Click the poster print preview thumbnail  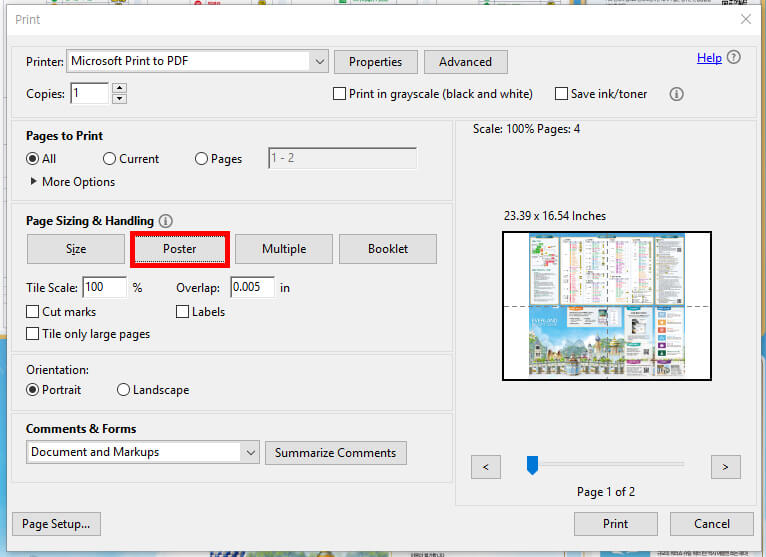607,306
